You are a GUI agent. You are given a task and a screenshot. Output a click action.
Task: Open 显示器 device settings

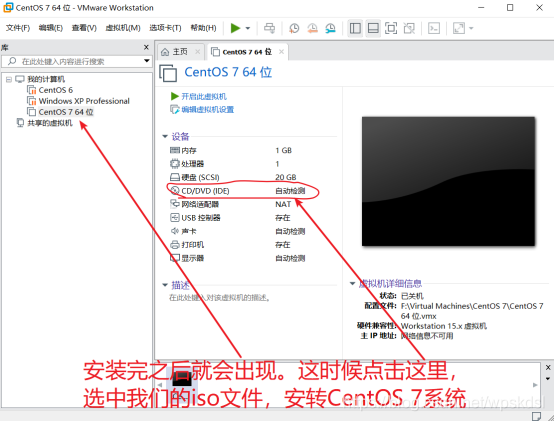(187, 258)
